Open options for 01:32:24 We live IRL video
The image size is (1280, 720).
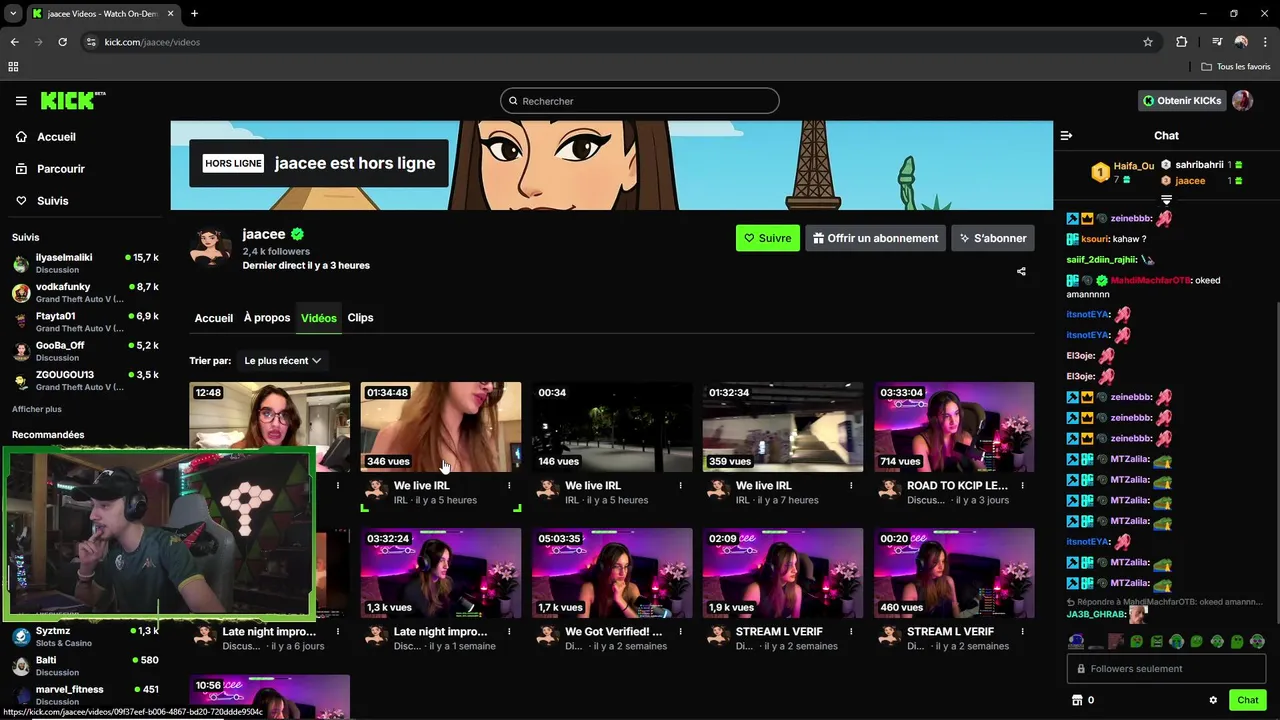pos(851,486)
